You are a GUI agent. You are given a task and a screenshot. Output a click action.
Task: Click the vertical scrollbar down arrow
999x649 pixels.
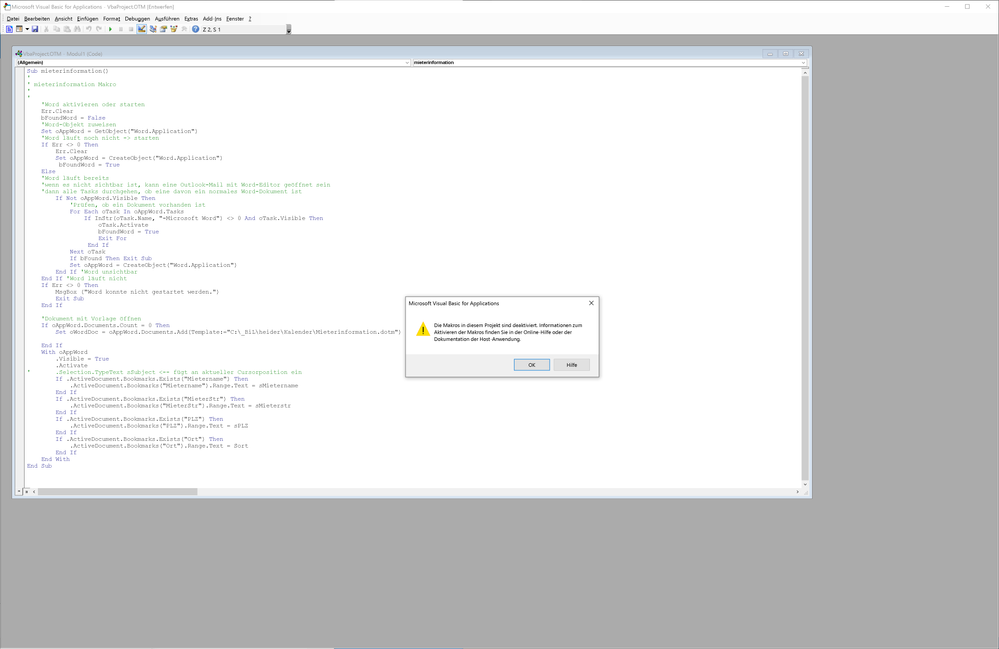click(805, 485)
